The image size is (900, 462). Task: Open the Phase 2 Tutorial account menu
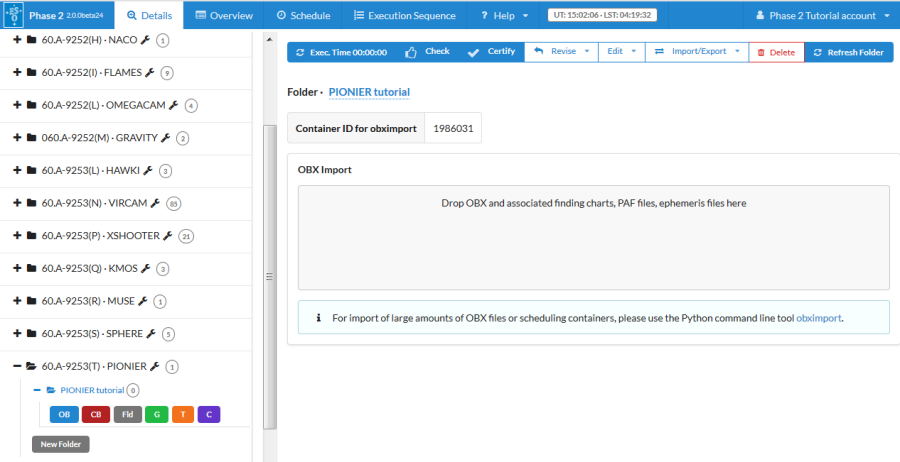pyautogui.click(x=821, y=15)
